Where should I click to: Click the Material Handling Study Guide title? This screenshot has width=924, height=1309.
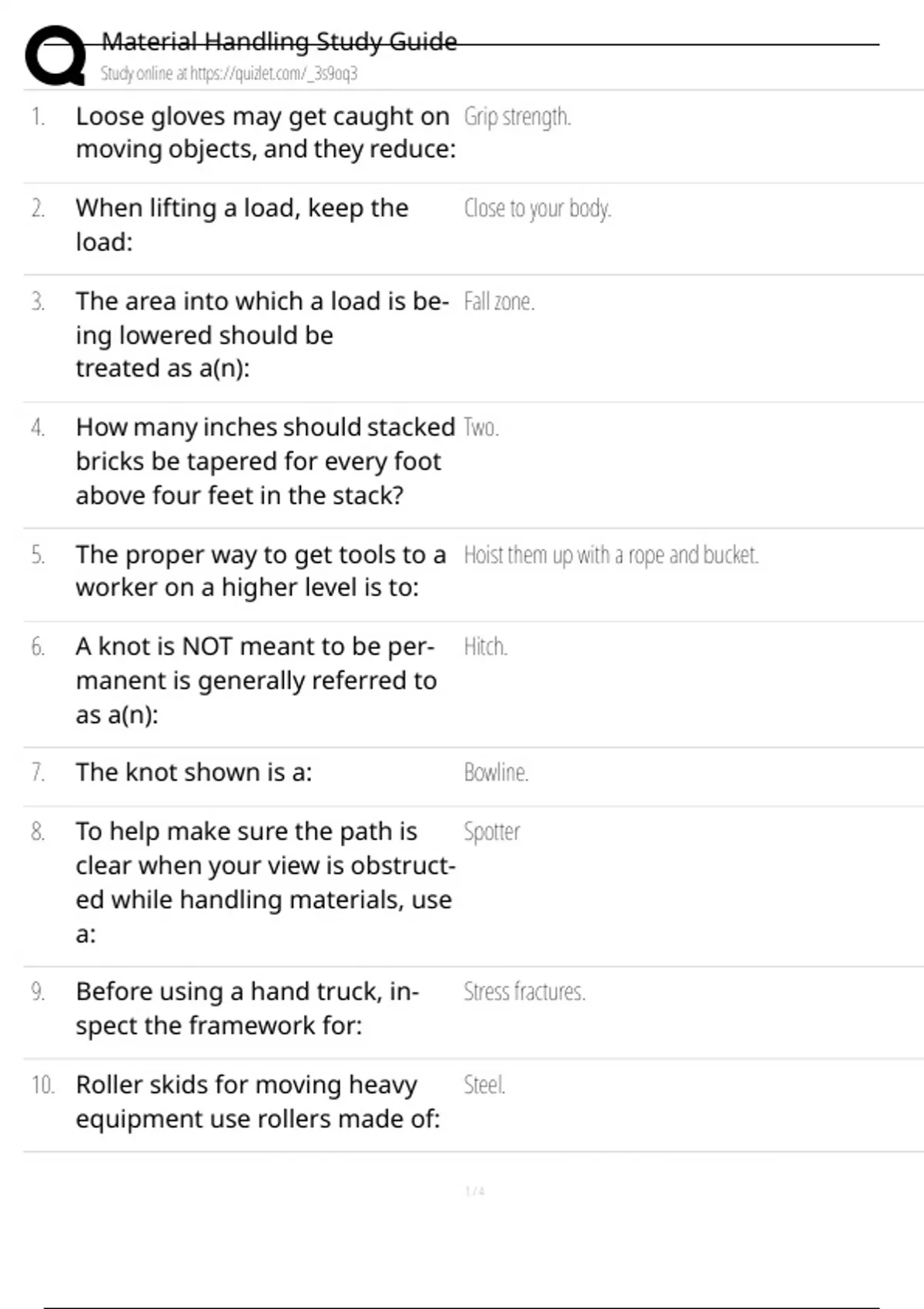[279, 42]
